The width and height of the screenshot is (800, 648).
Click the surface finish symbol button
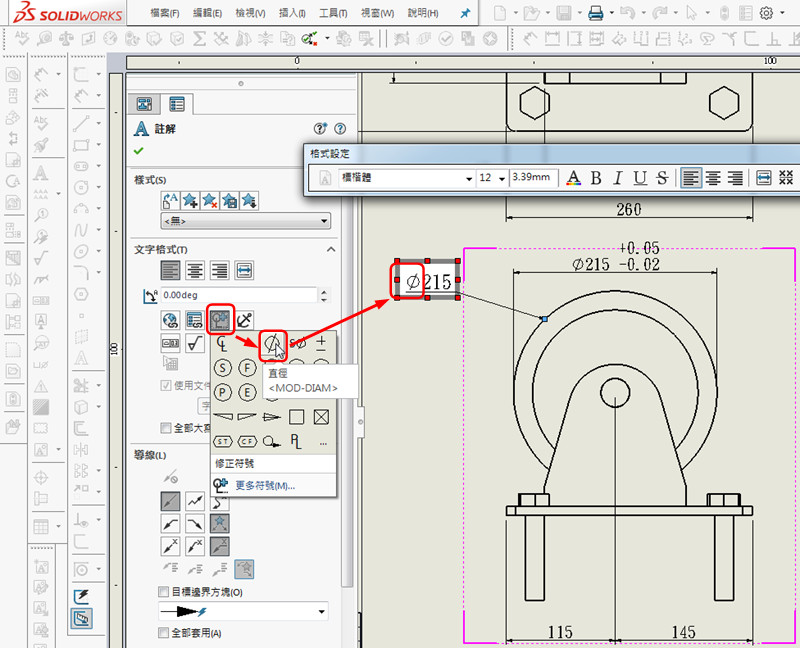[196, 344]
